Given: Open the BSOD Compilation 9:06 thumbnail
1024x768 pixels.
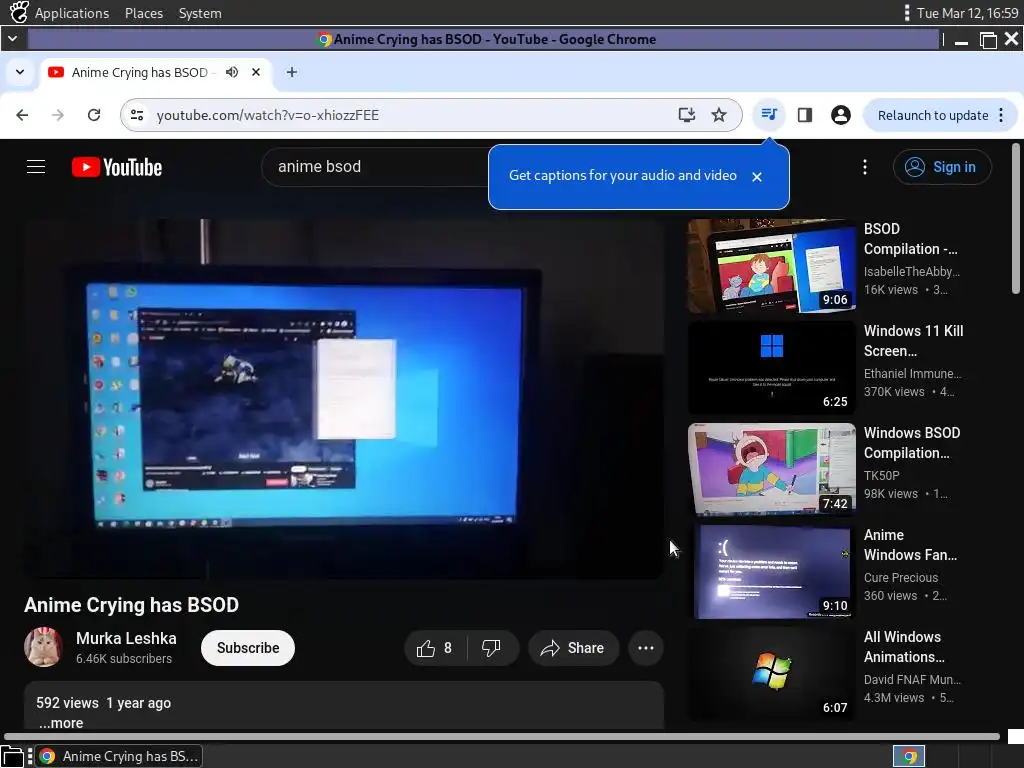Looking at the screenshot, I should (771, 266).
